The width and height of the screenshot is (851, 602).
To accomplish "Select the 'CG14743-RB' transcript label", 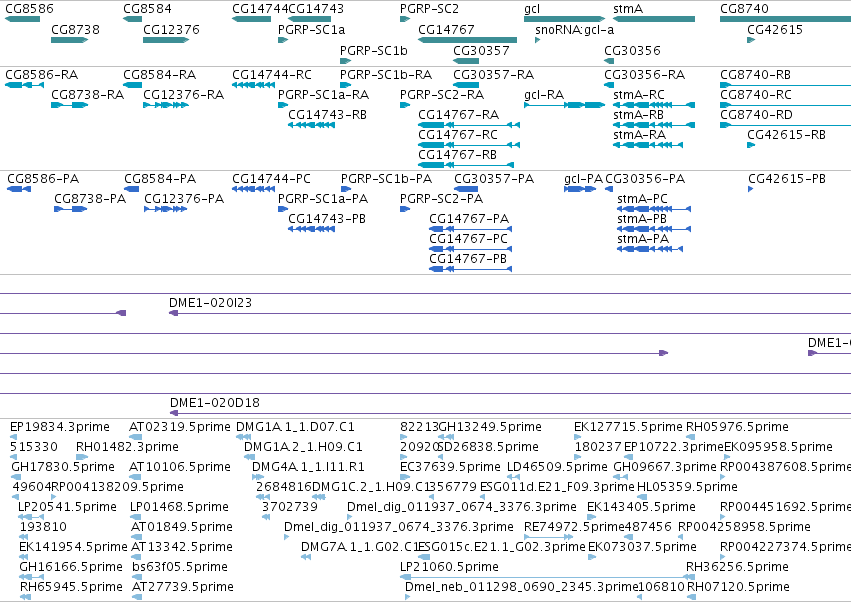I will point(327,115).
